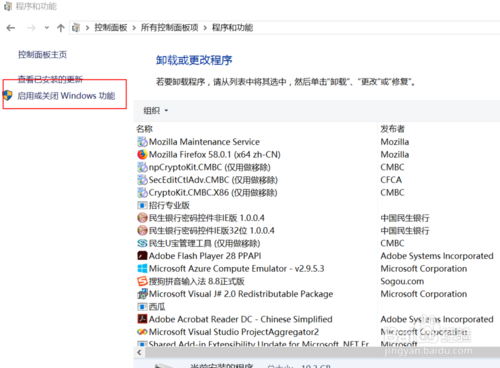The width and height of the screenshot is (500, 368).
Task: Select Microsoft Visual J# 2.0 Redistributable Package
Action: pos(241,294)
